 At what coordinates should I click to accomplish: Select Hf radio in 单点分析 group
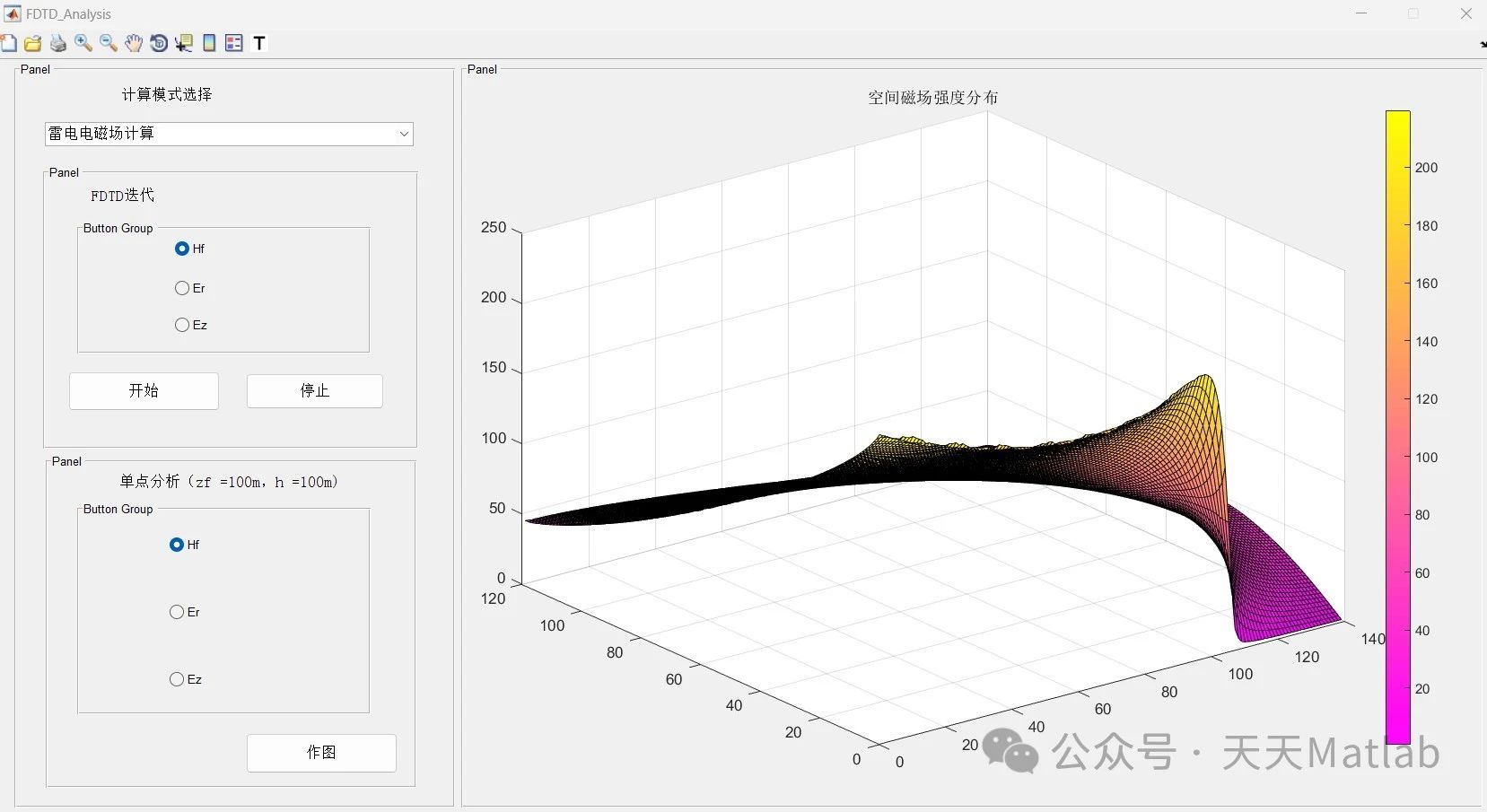177,545
